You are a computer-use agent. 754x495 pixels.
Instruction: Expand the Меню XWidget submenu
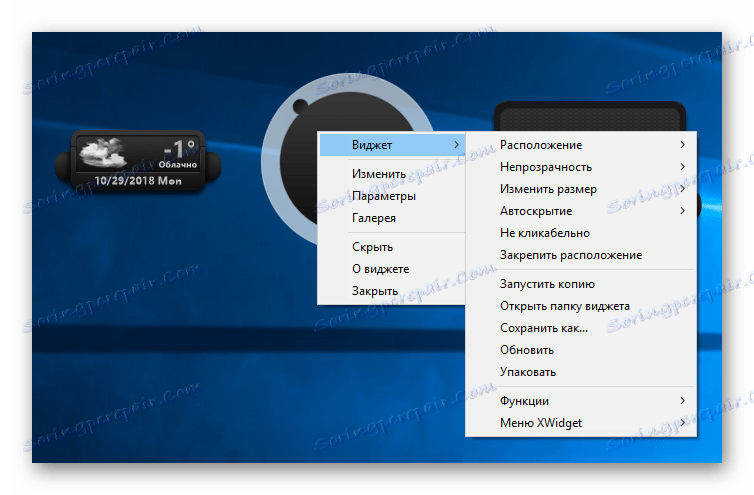[x=581, y=423]
